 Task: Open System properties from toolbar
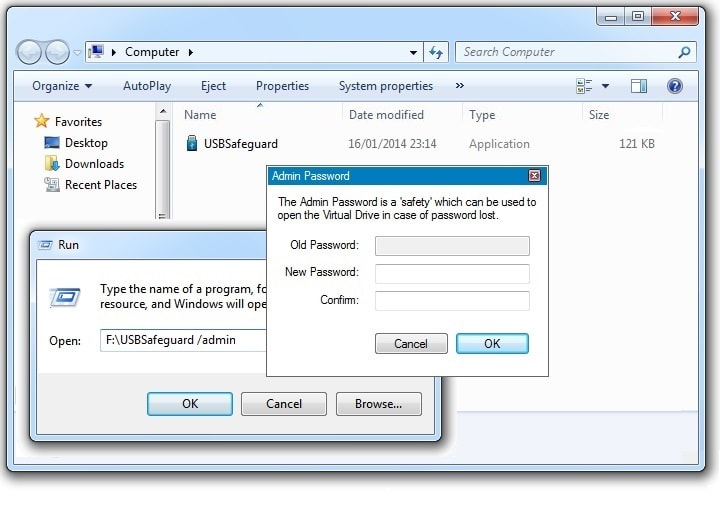[x=386, y=86]
